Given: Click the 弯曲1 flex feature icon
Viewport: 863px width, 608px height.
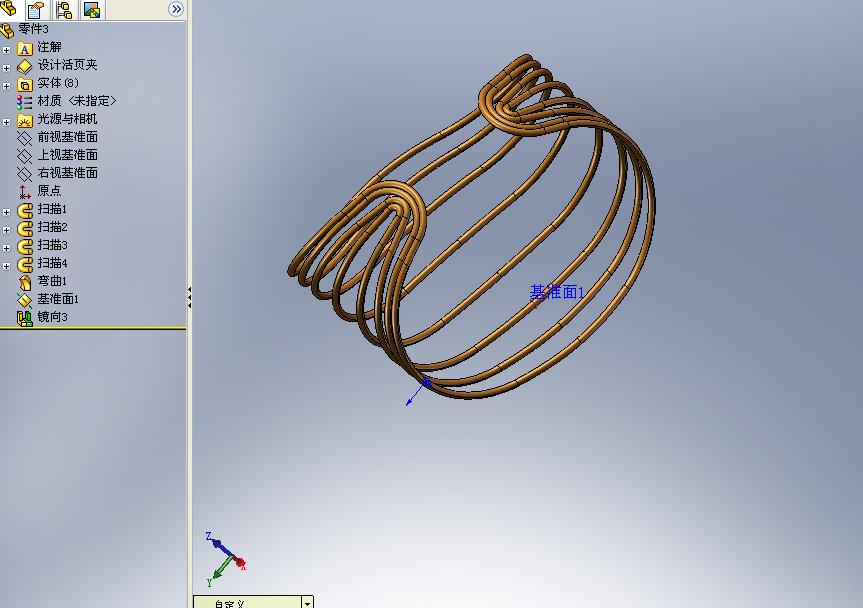Looking at the screenshot, I should [x=24, y=282].
